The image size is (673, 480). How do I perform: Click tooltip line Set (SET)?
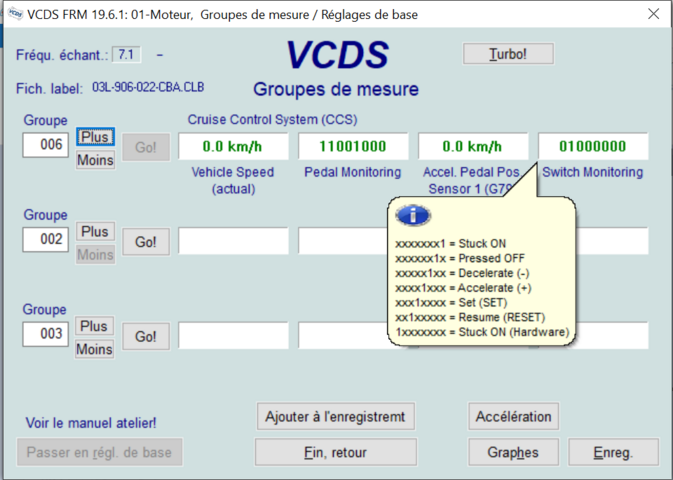coord(451,303)
